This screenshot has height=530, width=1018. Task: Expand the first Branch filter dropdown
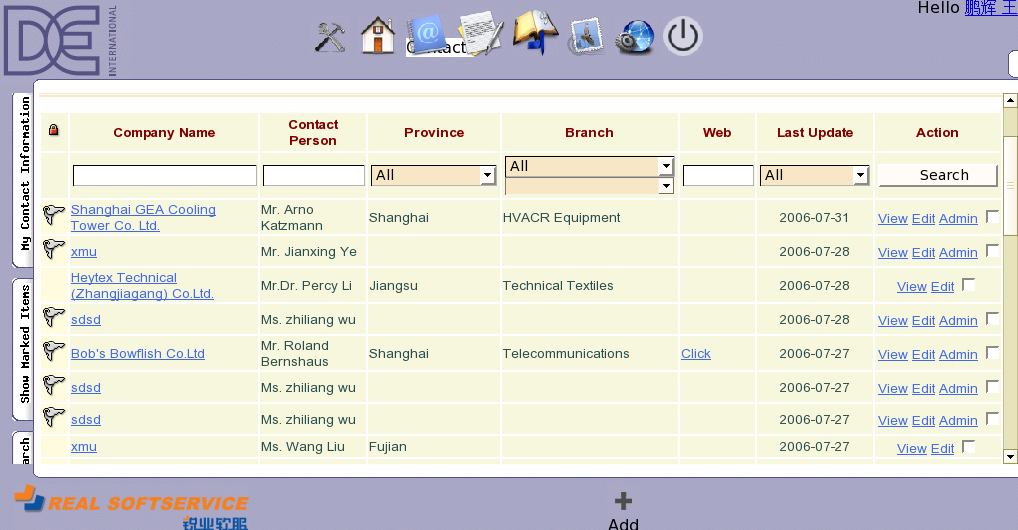point(666,166)
